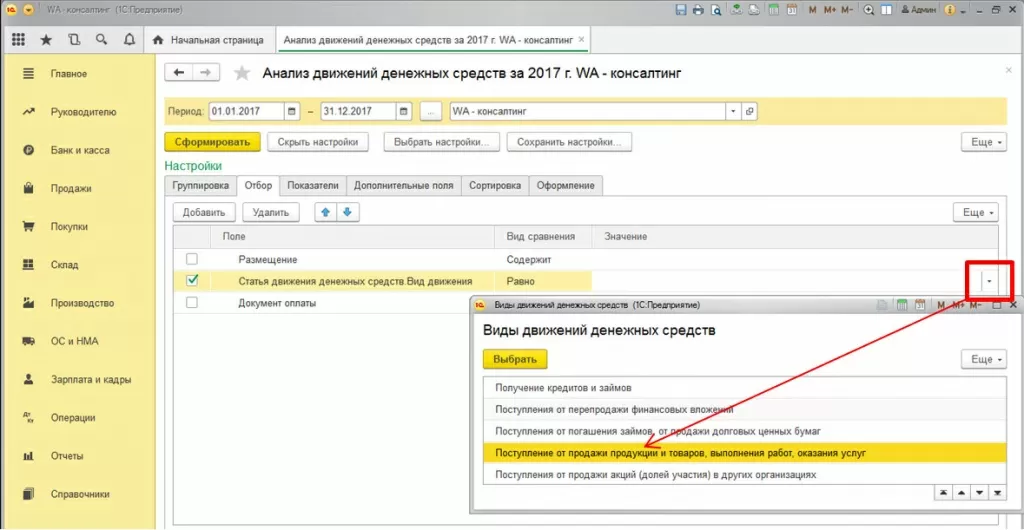This screenshot has width=1024, height=530.
Task: Add report to favorites via grey star
Action: click(x=242, y=73)
